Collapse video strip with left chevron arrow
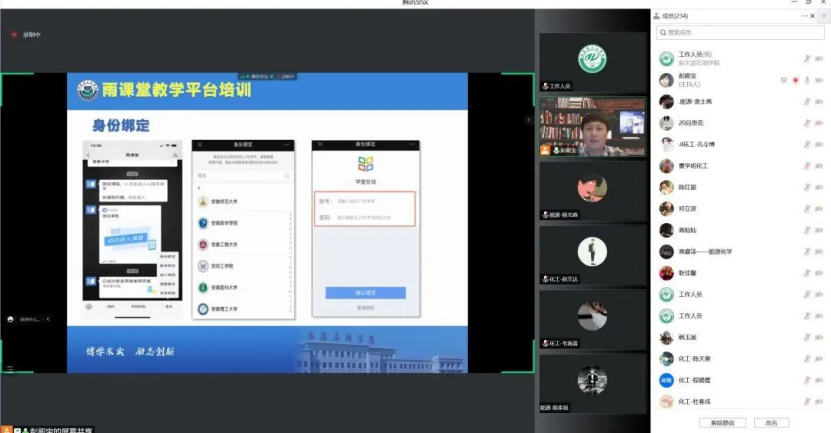831x433 pixels. pos(528,120)
